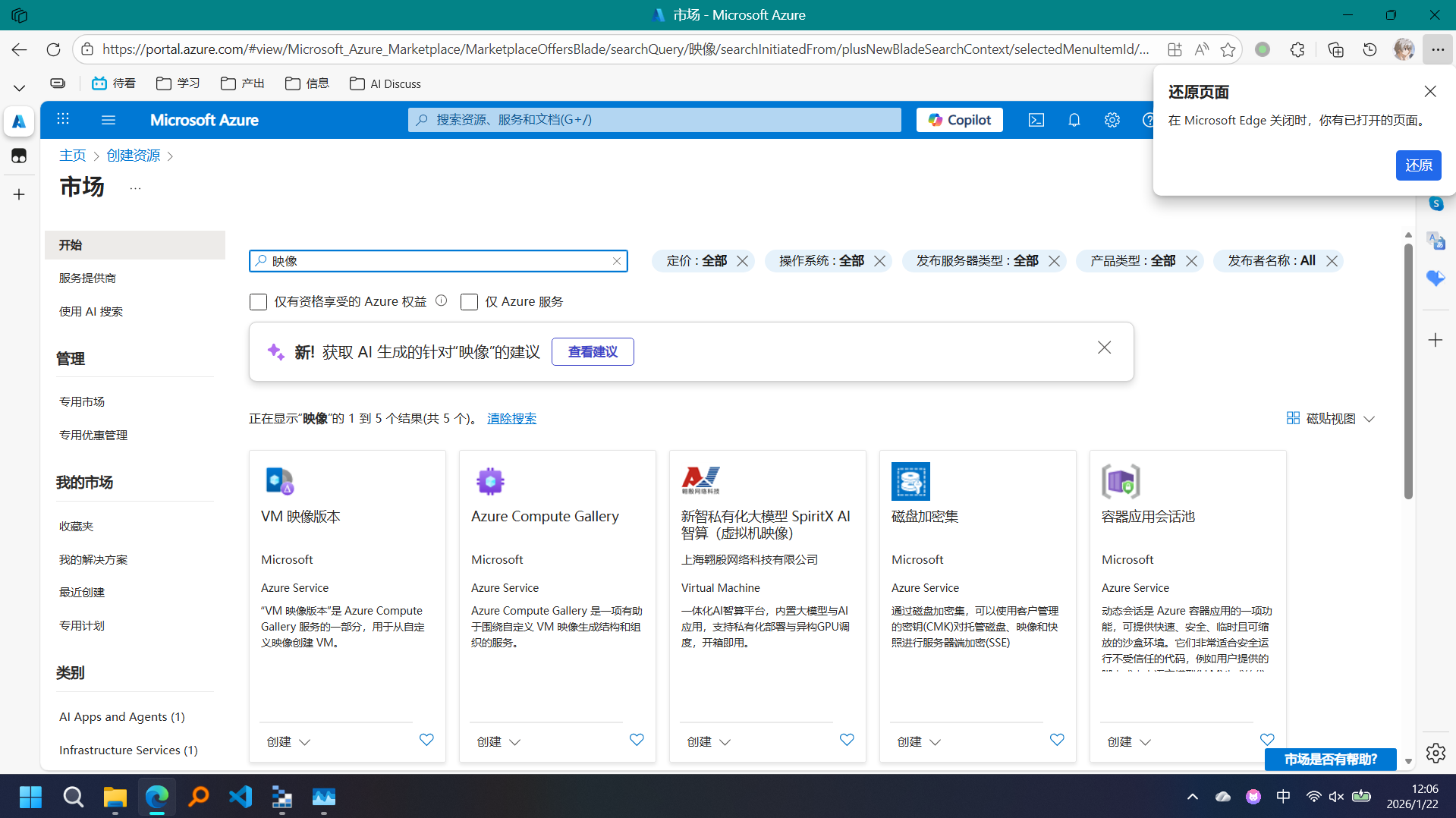Remove the 定价 filter
This screenshot has width=1456, height=818.
coord(742,261)
